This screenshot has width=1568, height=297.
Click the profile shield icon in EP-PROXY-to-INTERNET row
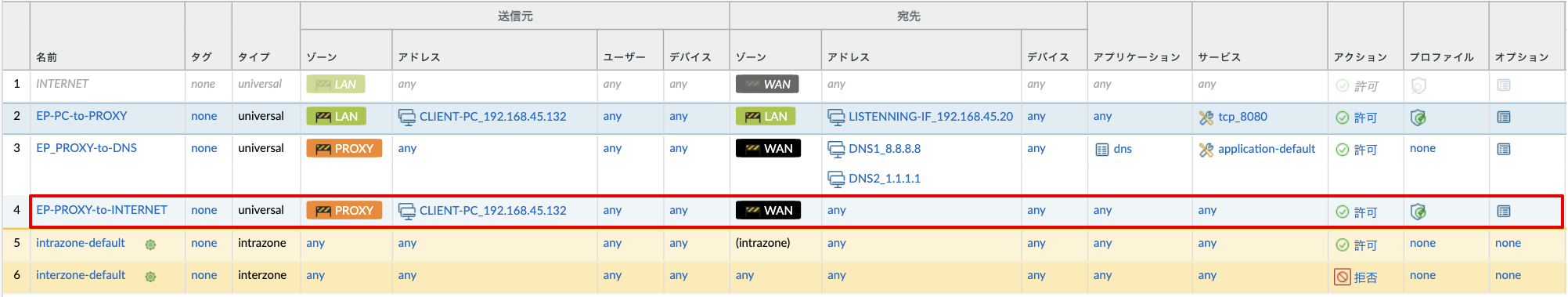(1418, 212)
